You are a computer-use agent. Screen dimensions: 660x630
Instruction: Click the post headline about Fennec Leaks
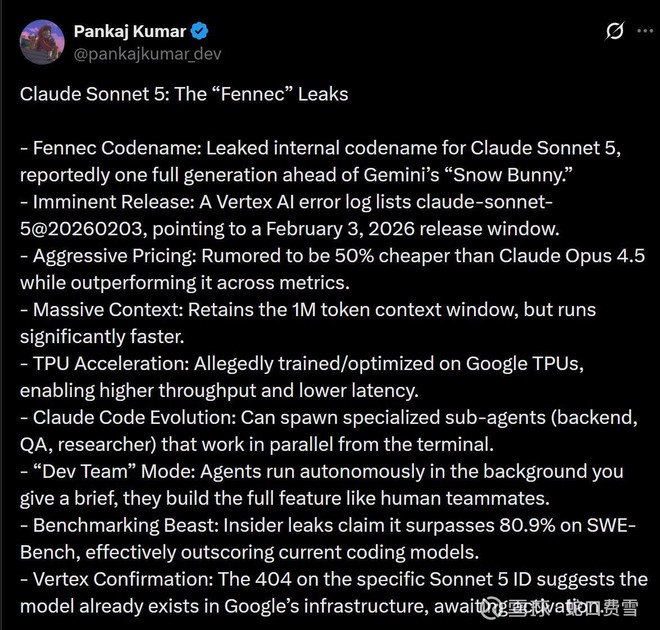(184, 94)
